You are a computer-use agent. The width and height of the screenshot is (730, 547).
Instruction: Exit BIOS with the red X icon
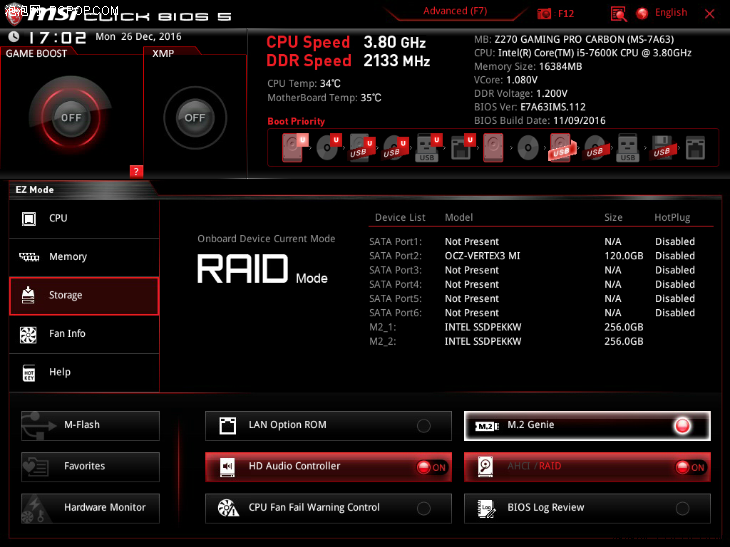pyautogui.click(x=710, y=14)
